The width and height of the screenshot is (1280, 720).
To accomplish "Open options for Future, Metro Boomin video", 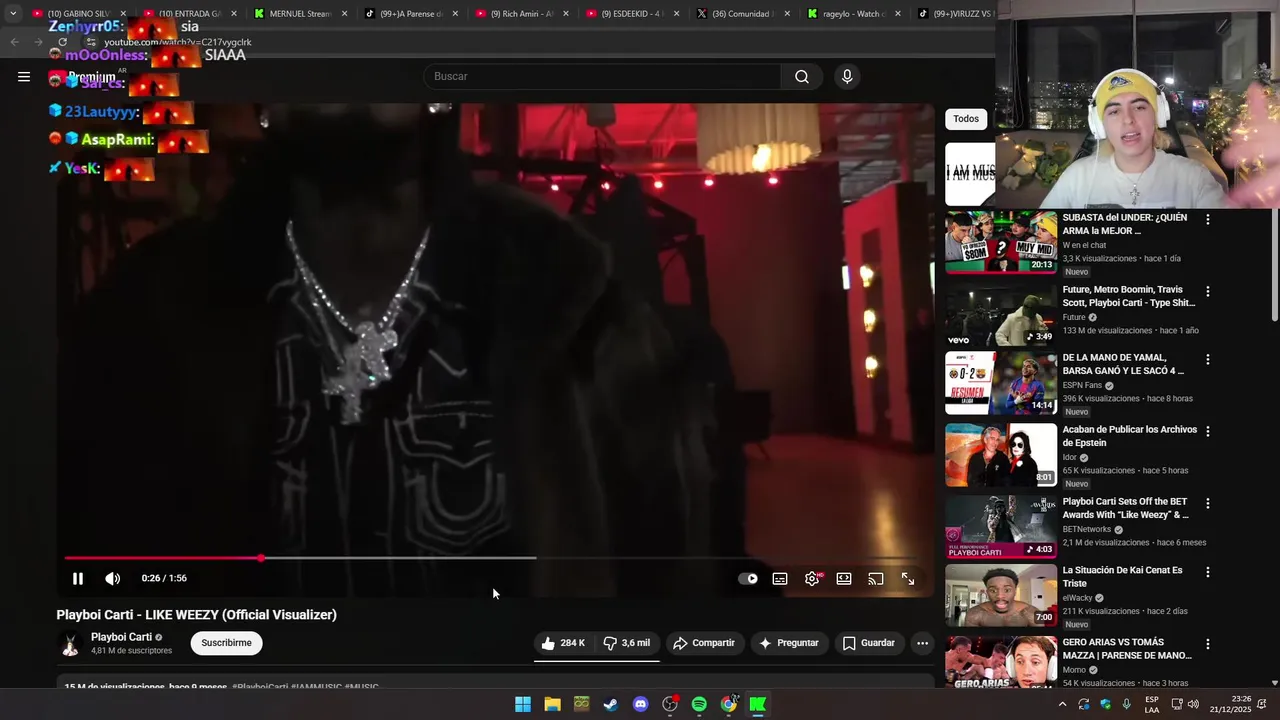I will (x=1207, y=291).
